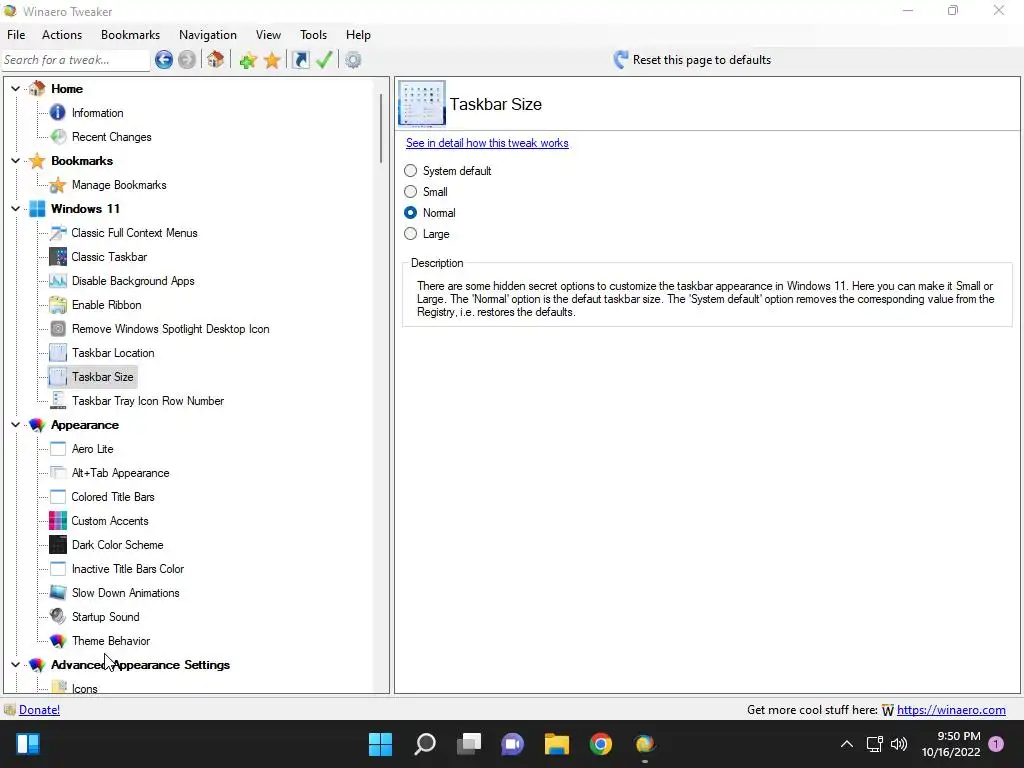Click the Classic Taskbar icon
Viewport: 1024px width, 768px height.
(x=57, y=257)
